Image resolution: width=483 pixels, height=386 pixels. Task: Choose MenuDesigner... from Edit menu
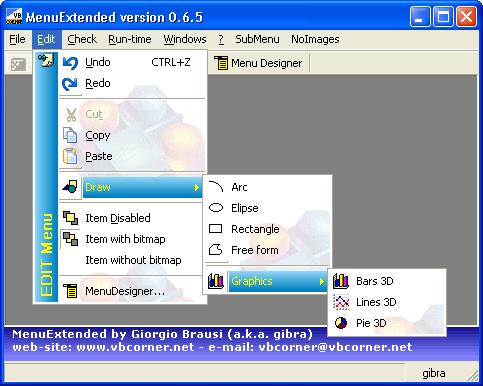coord(132,291)
